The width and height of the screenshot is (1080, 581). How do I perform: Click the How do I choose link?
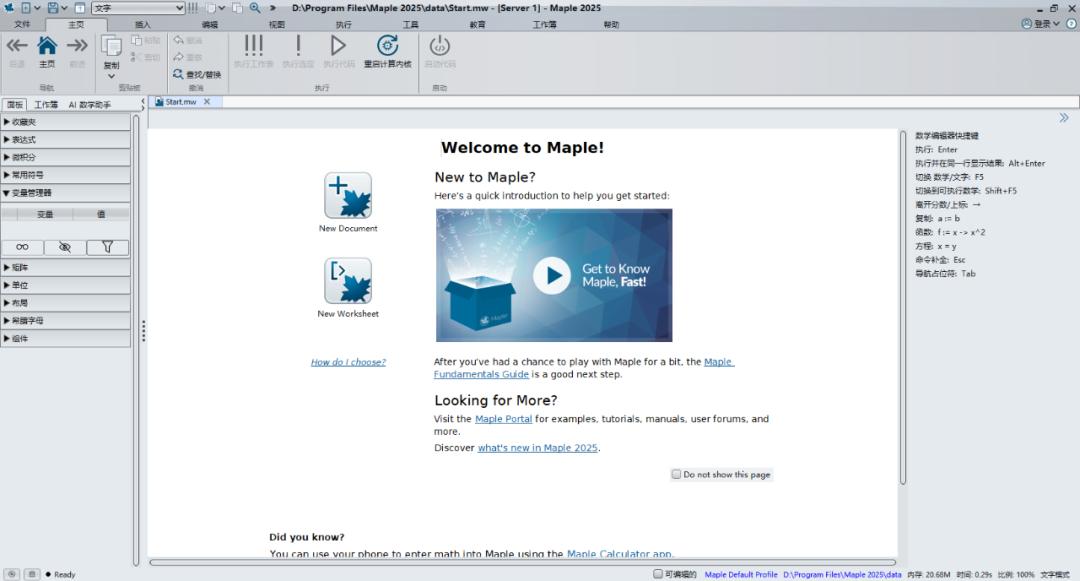click(348, 362)
